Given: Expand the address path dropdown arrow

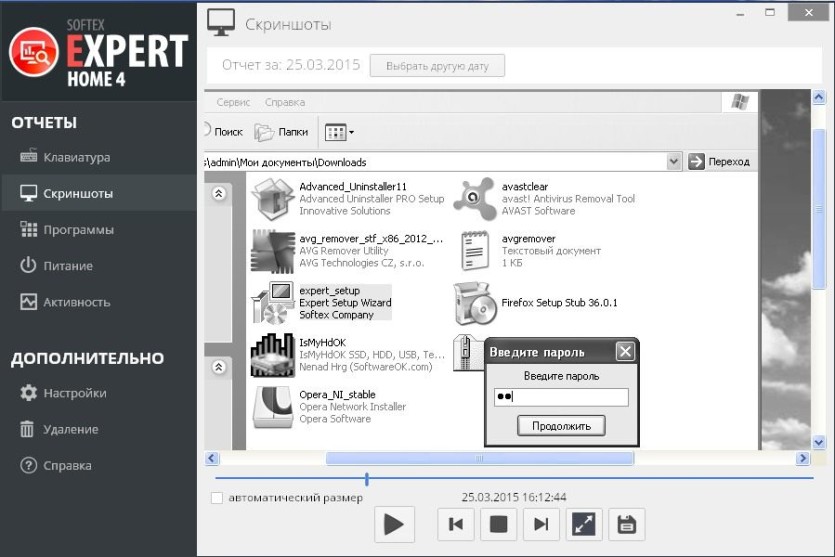Looking at the screenshot, I should 674,161.
